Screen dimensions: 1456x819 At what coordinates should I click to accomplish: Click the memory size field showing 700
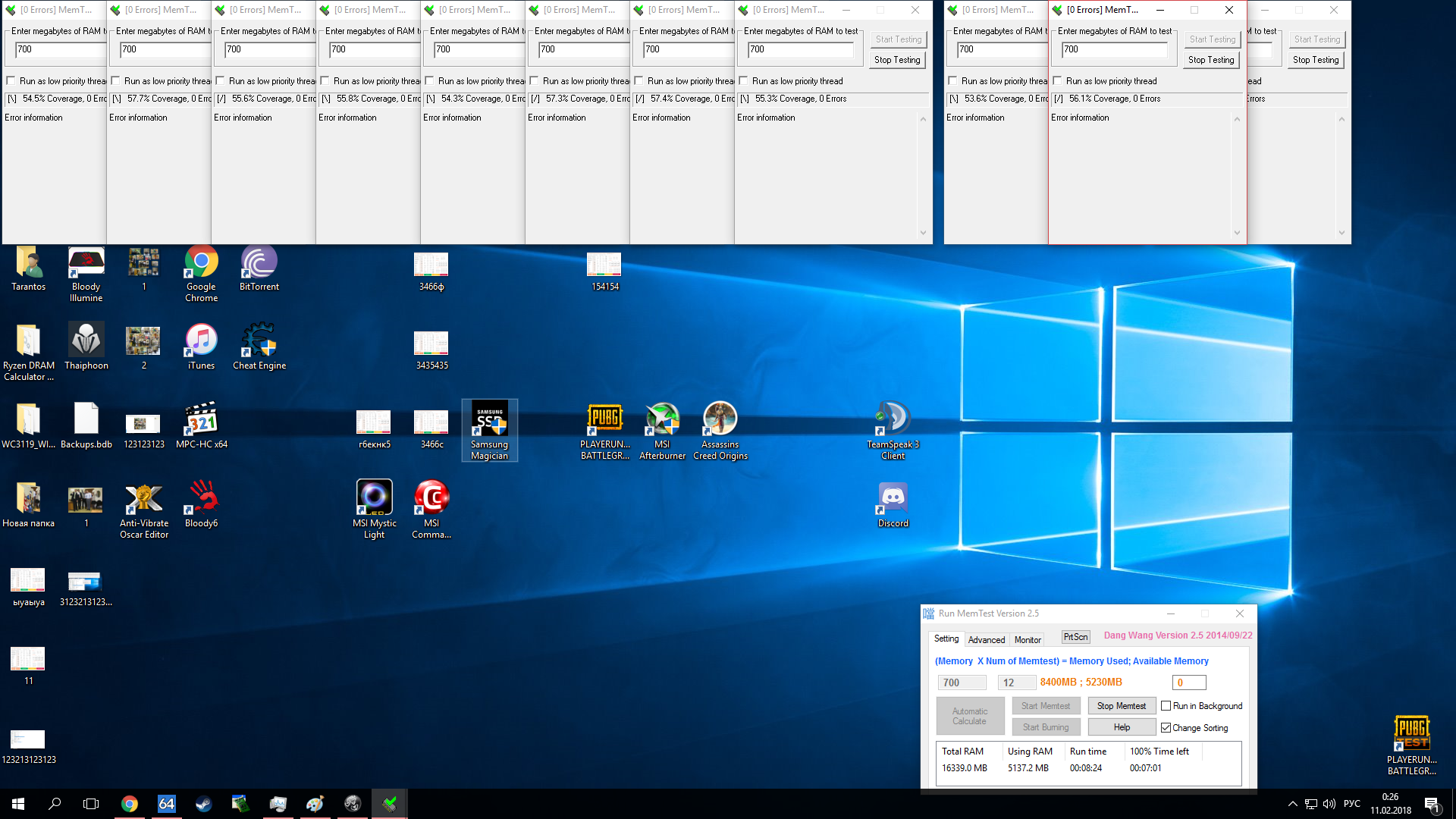(x=961, y=682)
